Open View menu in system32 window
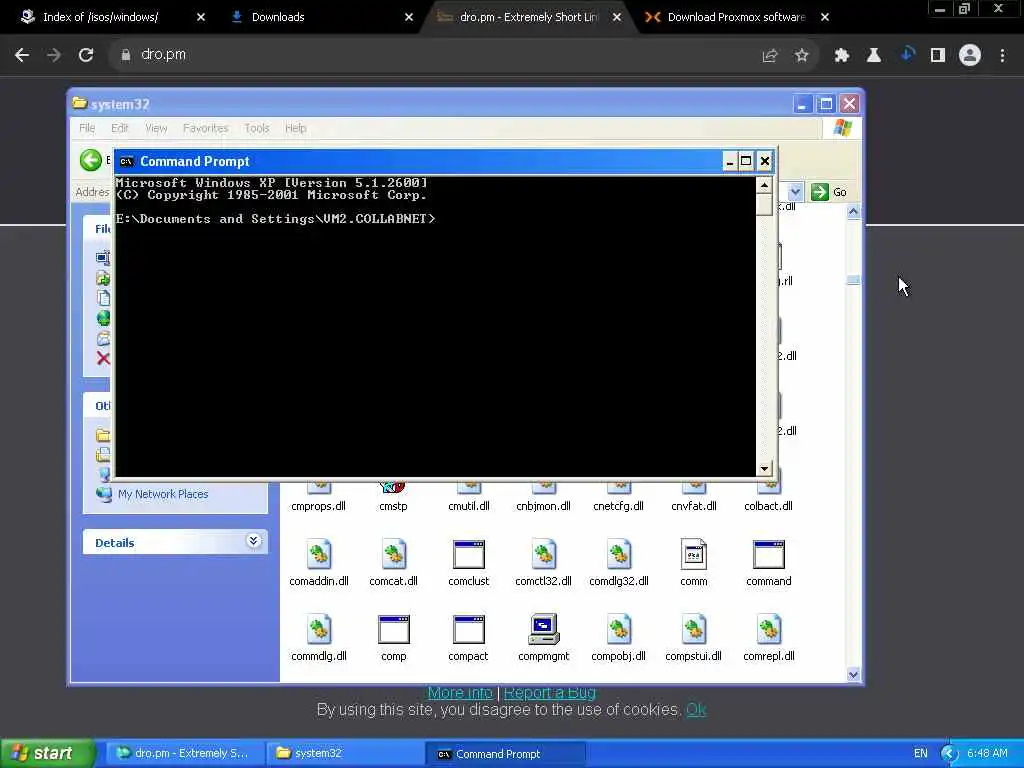The height and width of the screenshot is (768, 1024). (x=156, y=128)
